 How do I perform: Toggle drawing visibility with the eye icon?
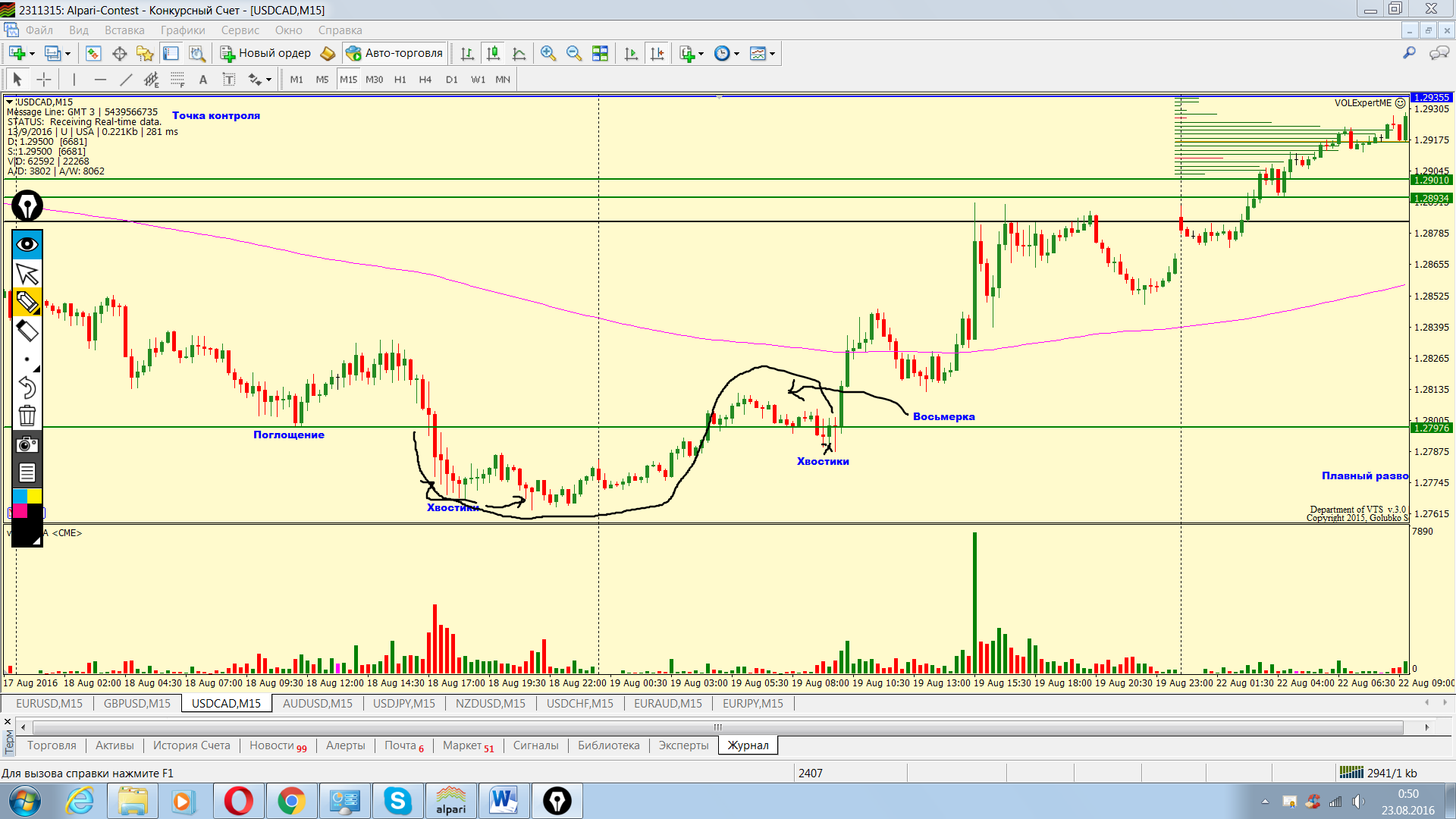[x=27, y=244]
